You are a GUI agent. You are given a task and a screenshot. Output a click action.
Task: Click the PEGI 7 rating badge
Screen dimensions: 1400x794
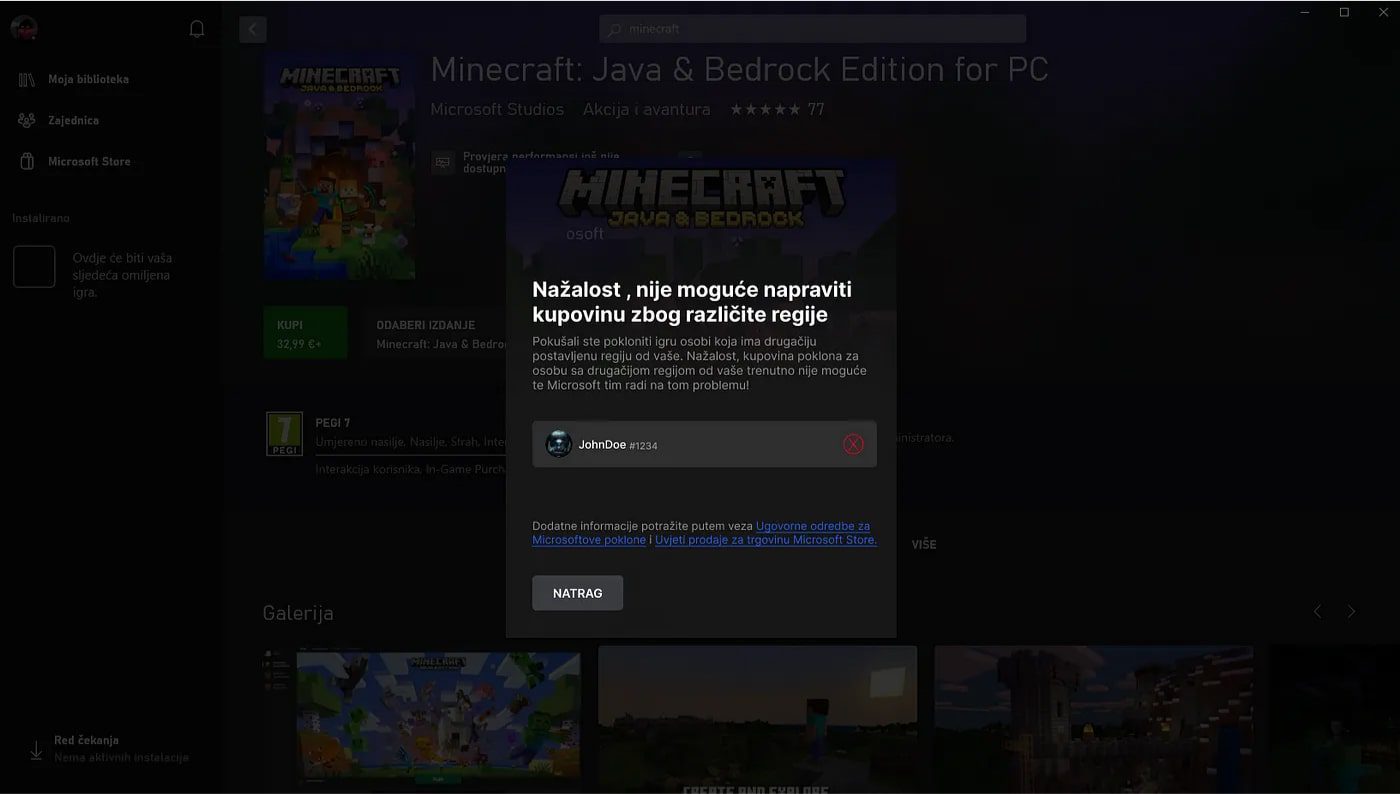click(284, 434)
